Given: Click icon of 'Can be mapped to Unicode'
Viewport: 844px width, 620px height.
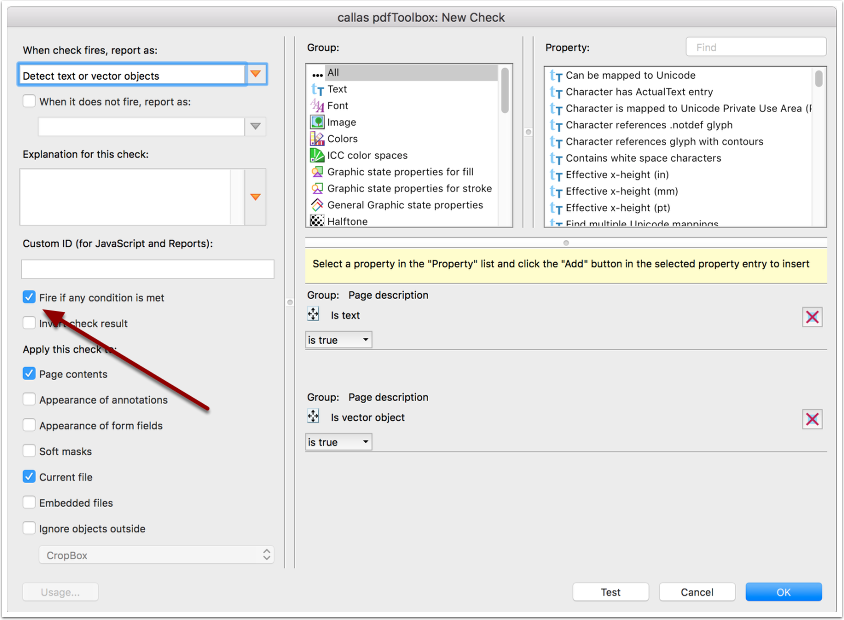Looking at the screenshot, I should [556, 76].
